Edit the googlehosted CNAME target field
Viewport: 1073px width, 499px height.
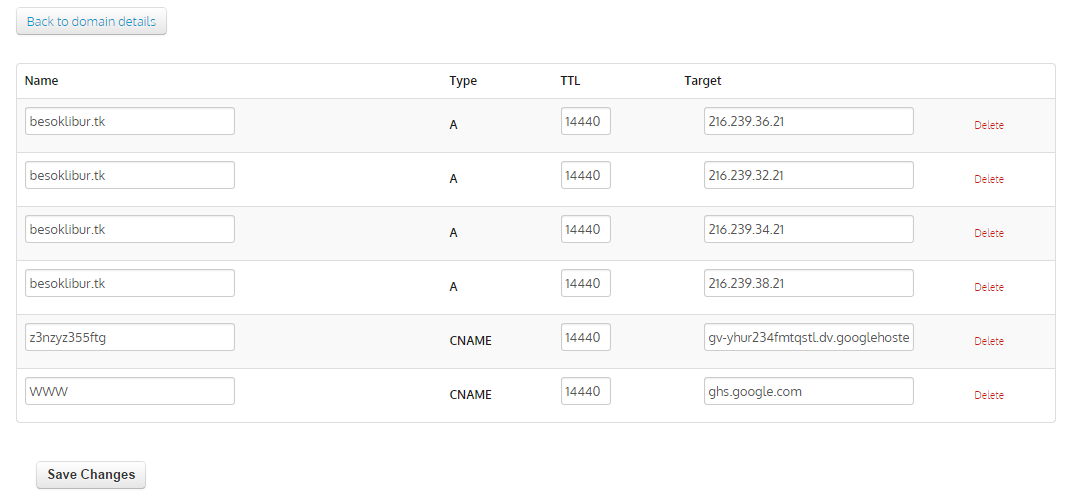[808, 337]
